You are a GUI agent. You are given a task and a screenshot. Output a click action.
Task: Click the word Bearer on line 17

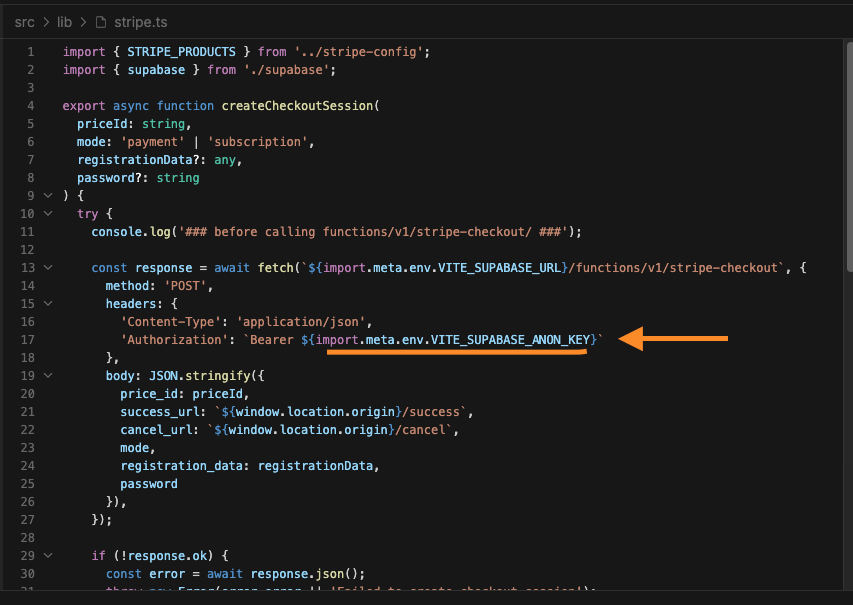coord(271,339)
